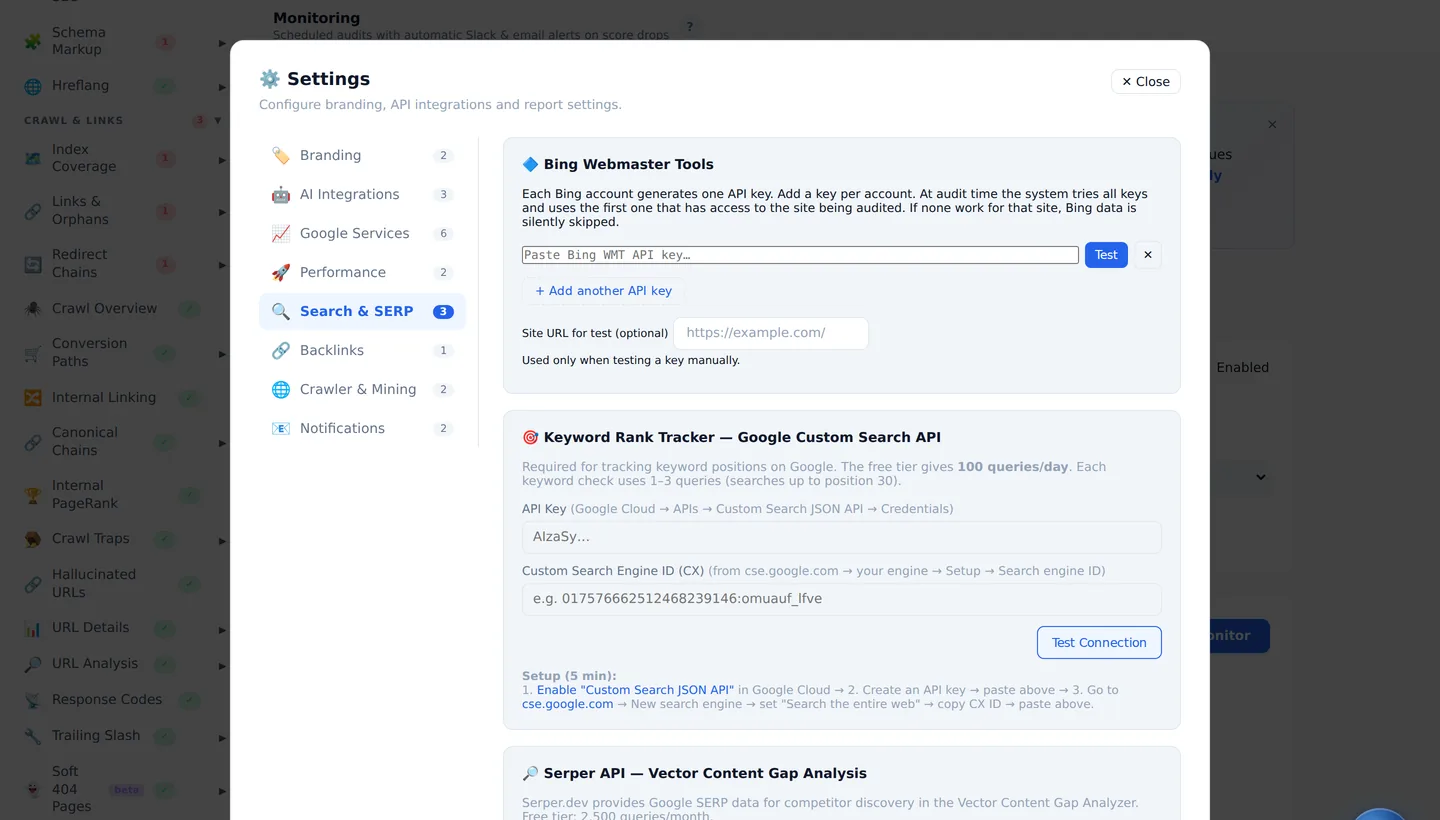Expand the Redirect Chains submenu arrow
Image resolution: width=1440 pixels, height=820 pixels.
pos(222,265)
